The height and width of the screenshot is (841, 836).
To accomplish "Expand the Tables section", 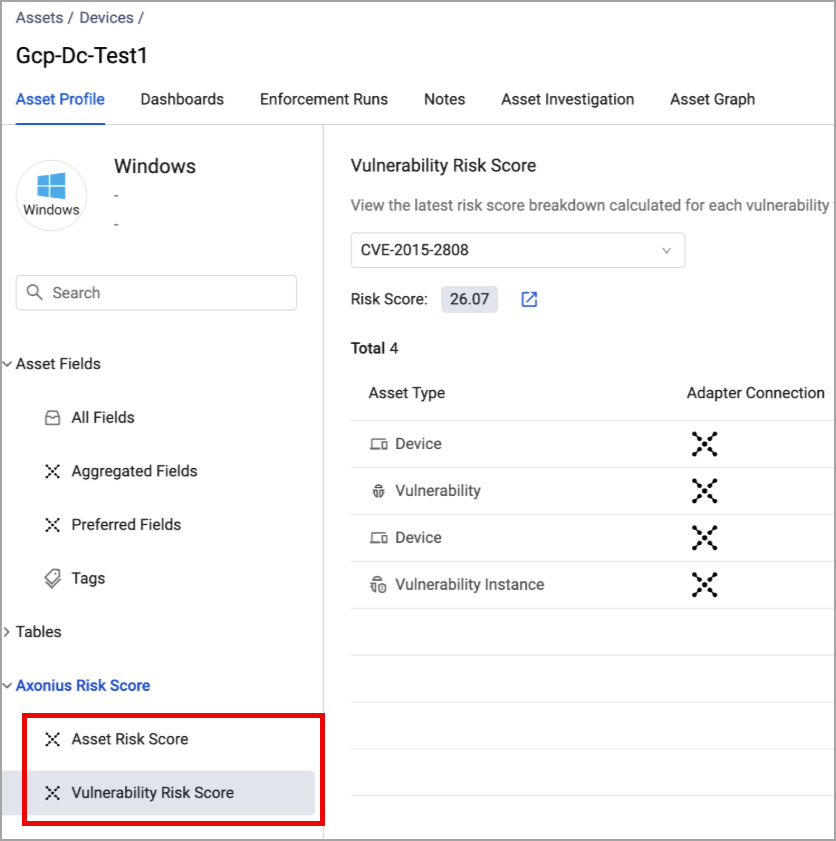I will coord(7,632).
